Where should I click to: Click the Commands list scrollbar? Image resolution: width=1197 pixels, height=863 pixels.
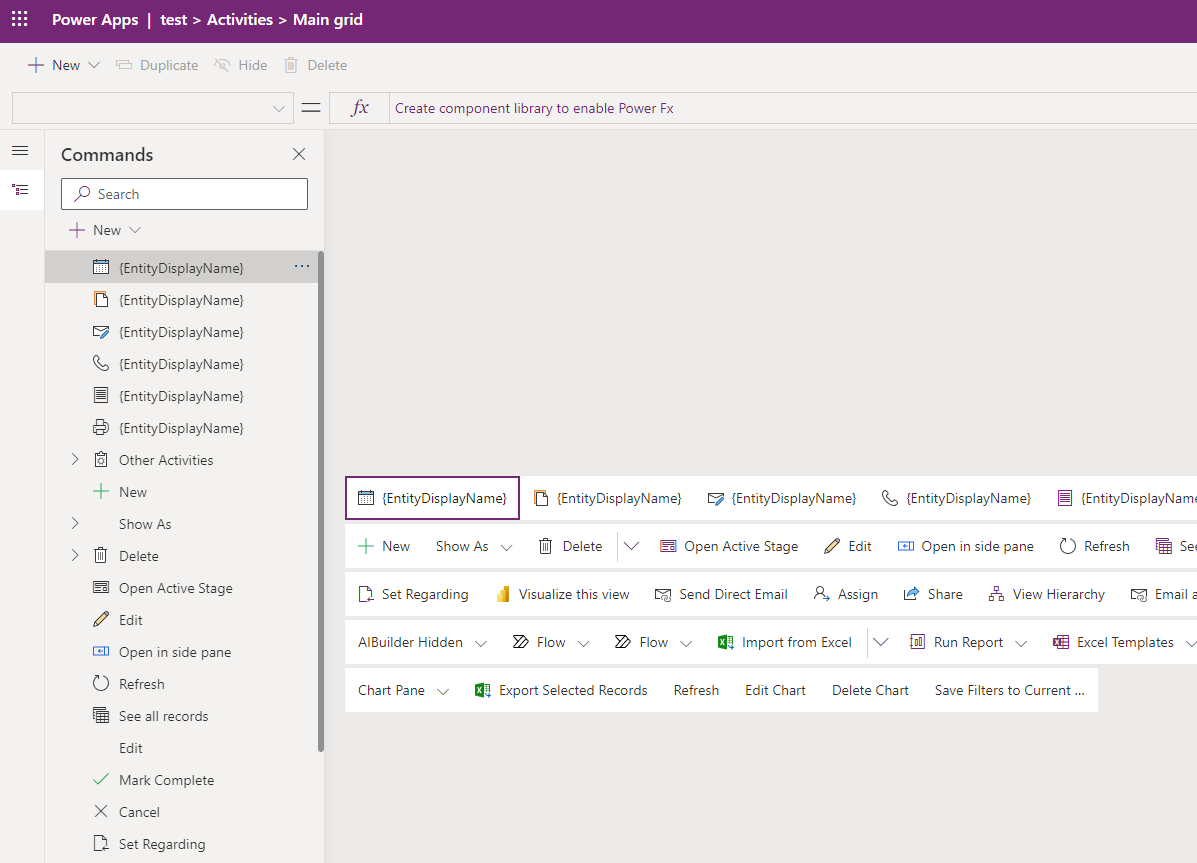(321, 502)
